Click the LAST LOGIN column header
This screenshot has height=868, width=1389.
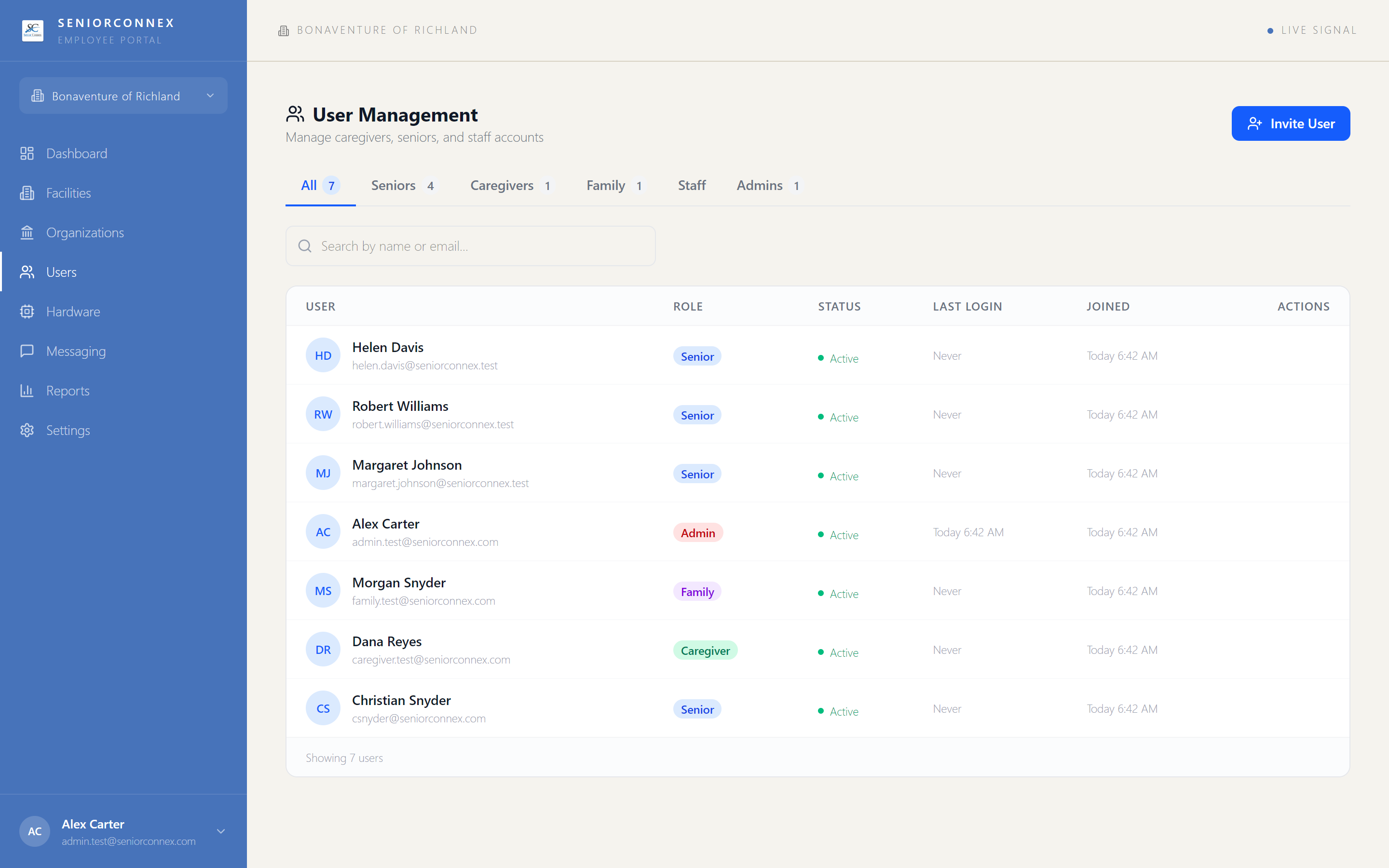(967, 307)
